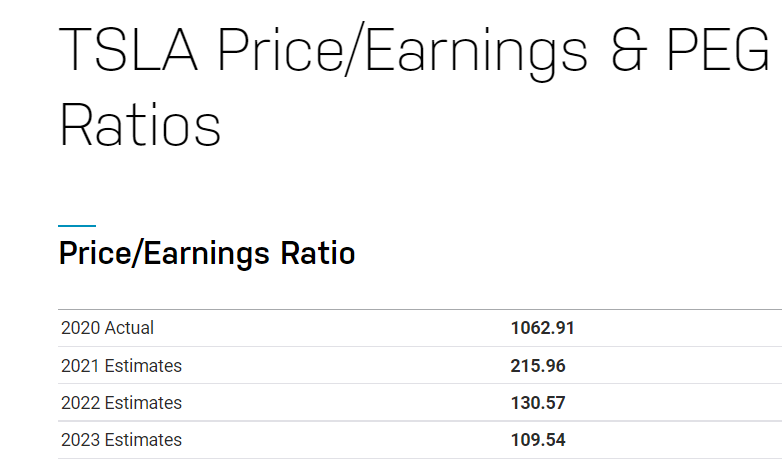Select the 2023 Estimates row label
The width and height of the screenshot is (782, 467).
point(121,440)
